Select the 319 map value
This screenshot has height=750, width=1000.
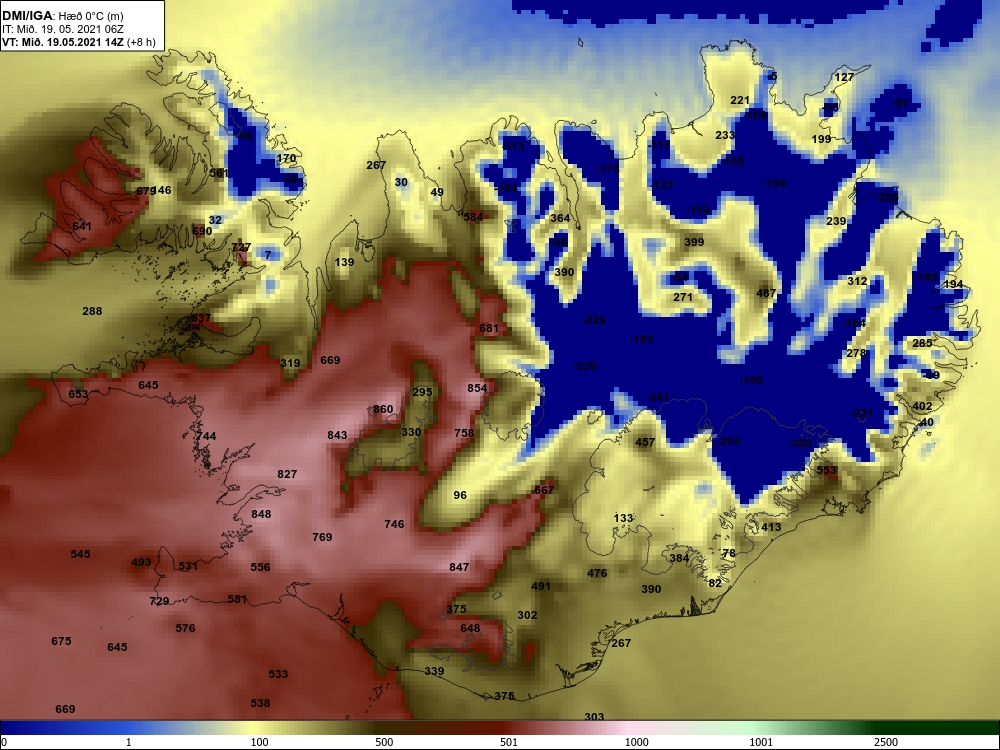click(290, 364)
